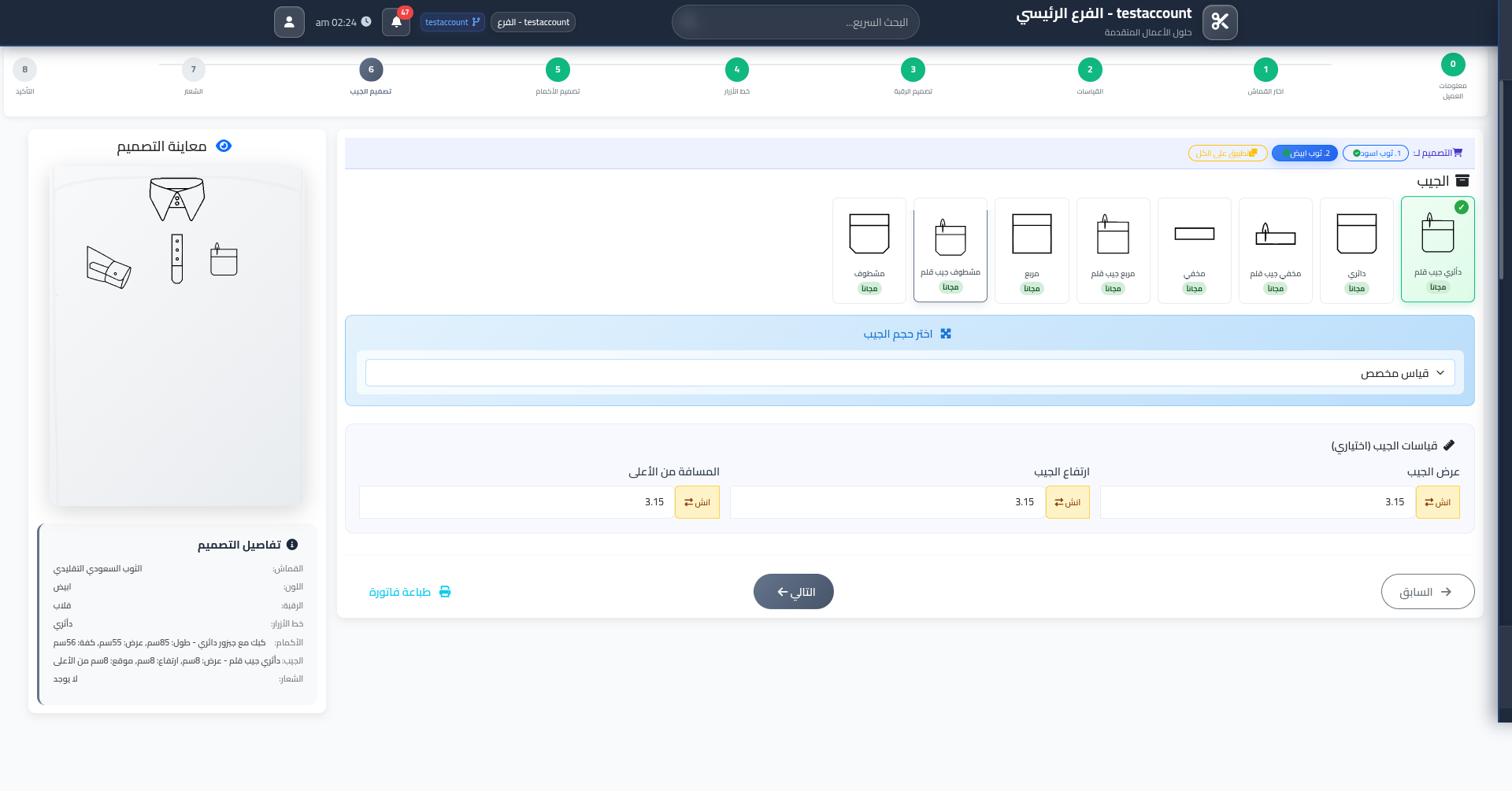The width and height of the screenshot is (1512, 791).
Task: Click the cart icon next to التصميم لـ
Action: [1458, 152]
